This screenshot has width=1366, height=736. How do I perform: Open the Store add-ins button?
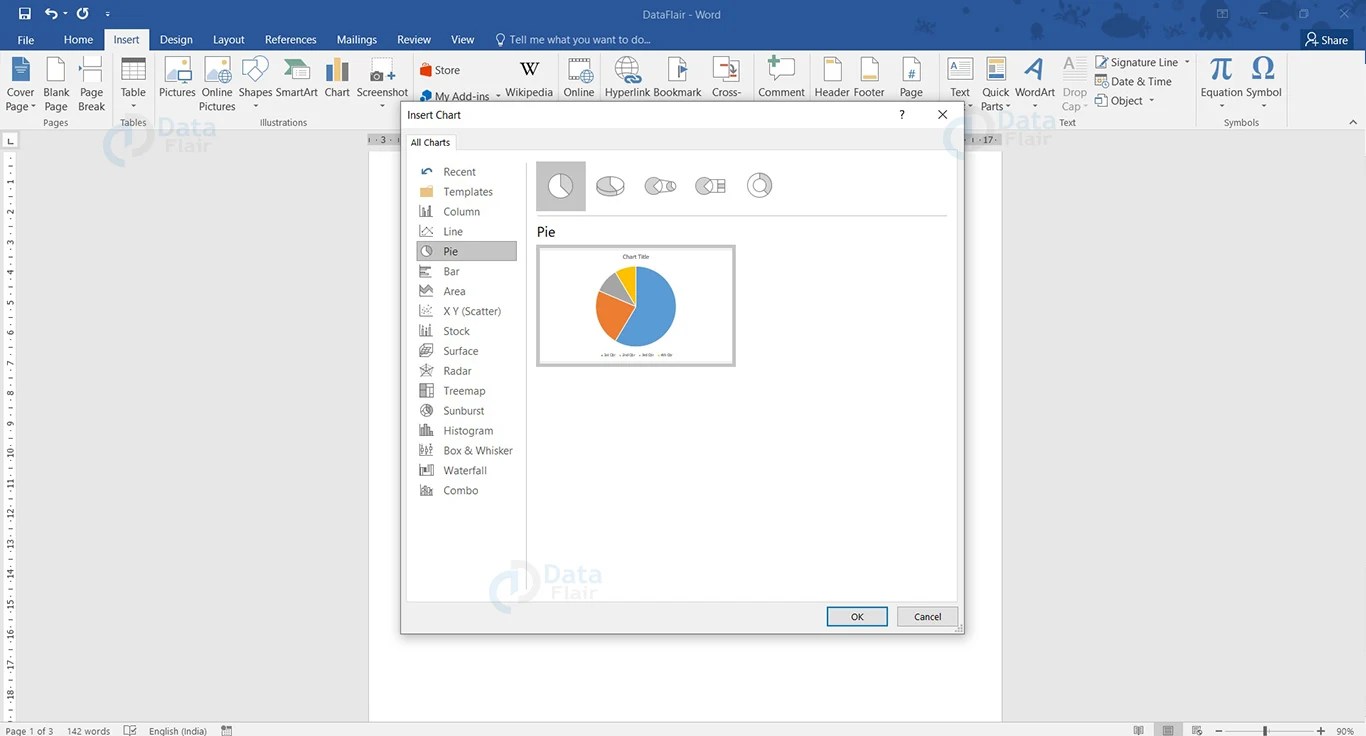[x=440, y=70]
